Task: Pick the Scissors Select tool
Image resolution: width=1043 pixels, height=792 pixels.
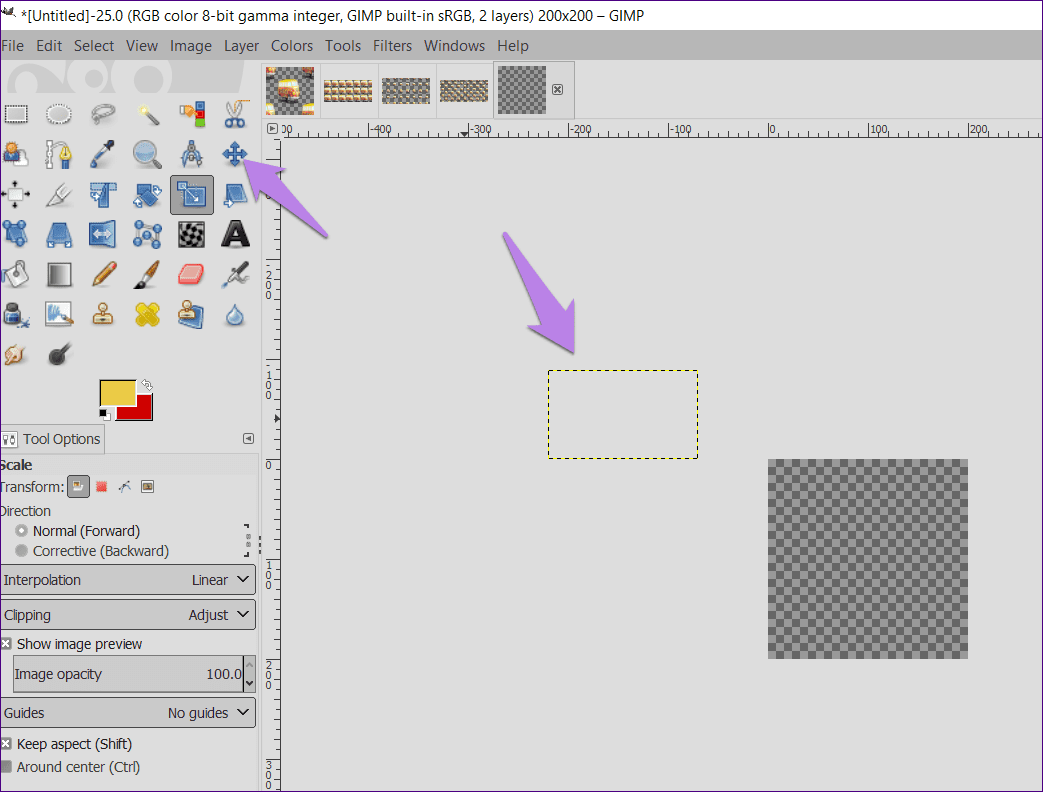Action: coord(235,114)
